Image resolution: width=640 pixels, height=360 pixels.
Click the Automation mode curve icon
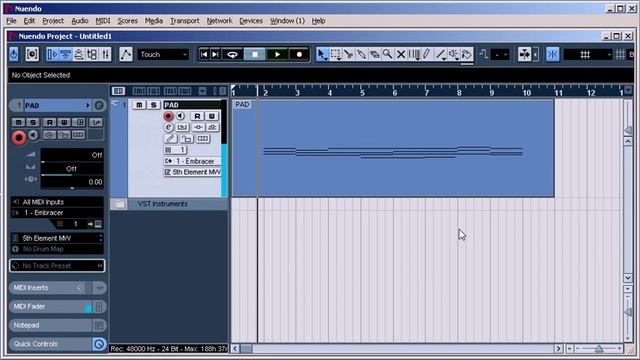click(x=126, y=54)
